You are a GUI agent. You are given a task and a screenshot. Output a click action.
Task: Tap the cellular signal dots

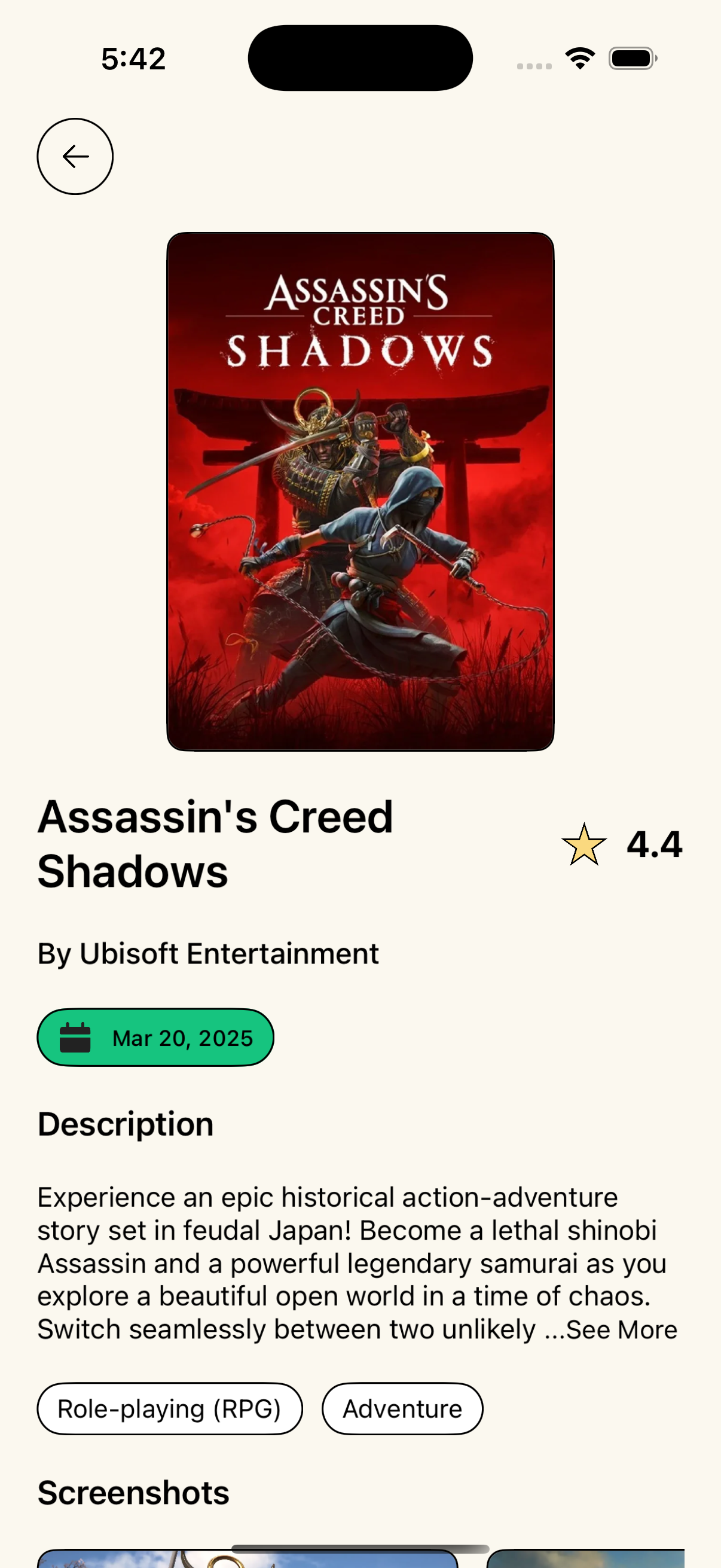(534, 66)
